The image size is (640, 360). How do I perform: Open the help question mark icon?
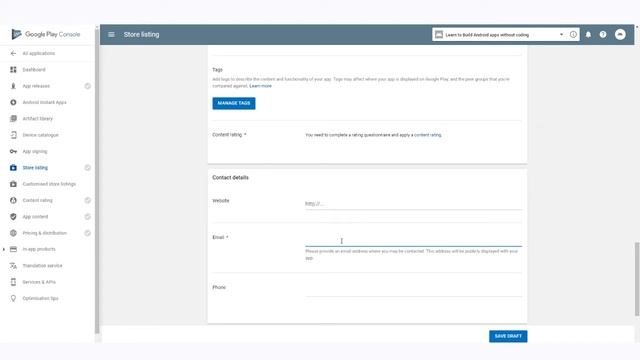(603, 35)
